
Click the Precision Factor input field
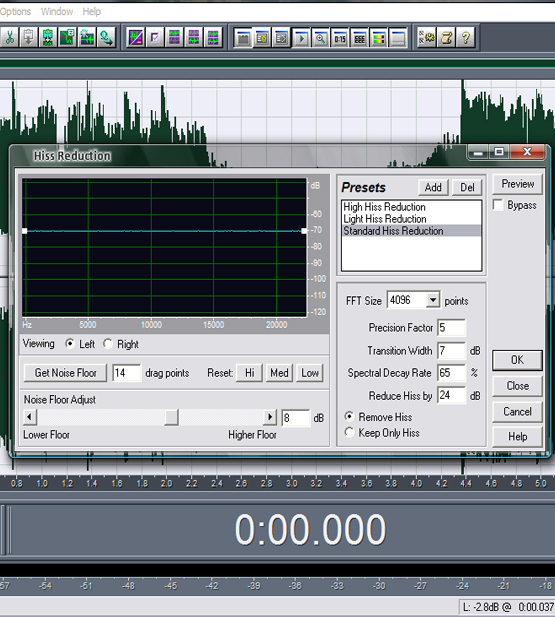451,328
